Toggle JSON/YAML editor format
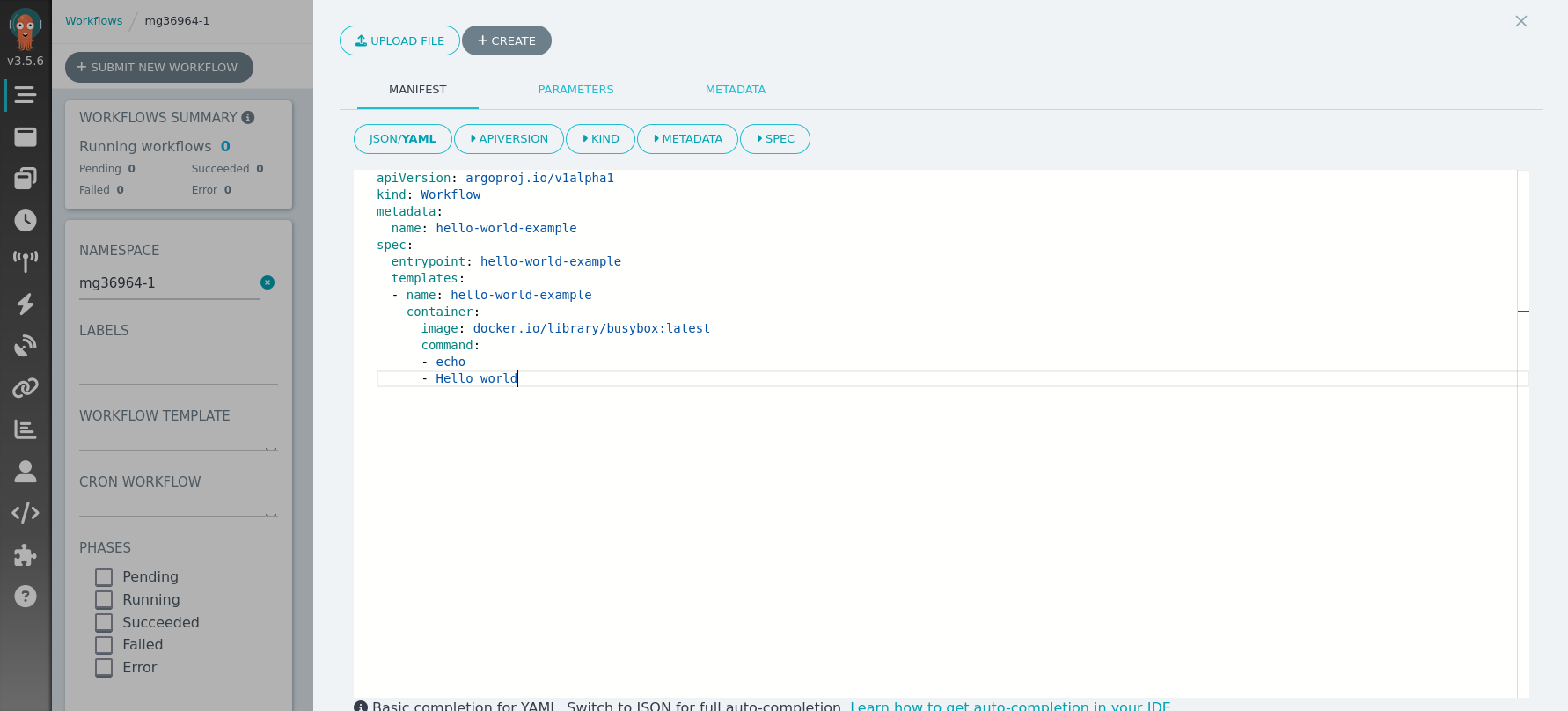Image resolution: width=1568 pixels, height=711 pixels. (x=403, y=139)
